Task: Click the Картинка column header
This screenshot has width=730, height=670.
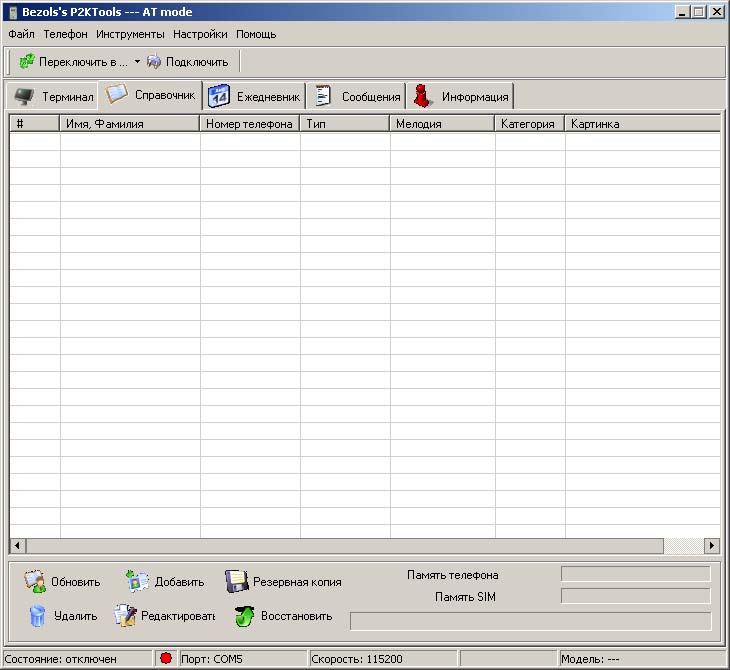Action: click(x=642, y=124)
